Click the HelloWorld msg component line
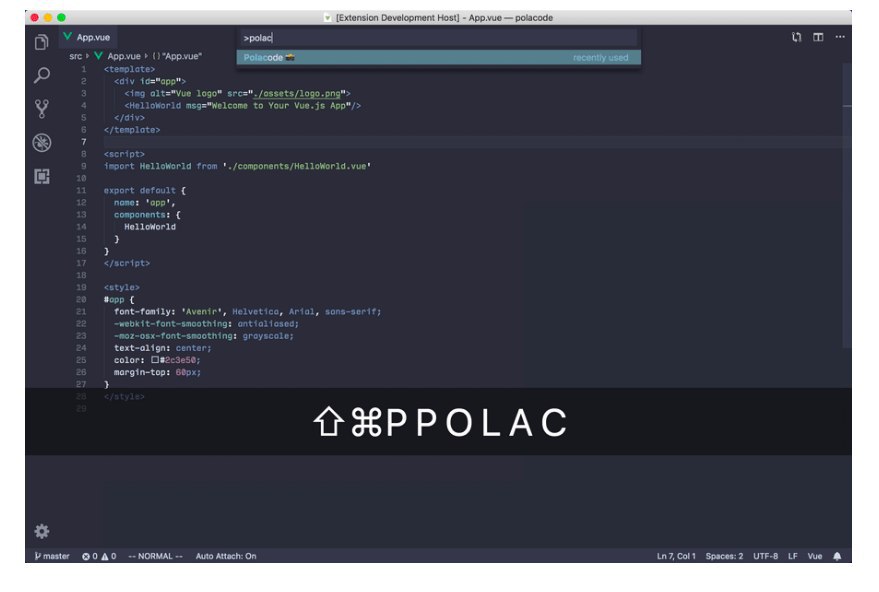This screenshot has height=592, width=879. pyautogui.click(x=243, y=105)
